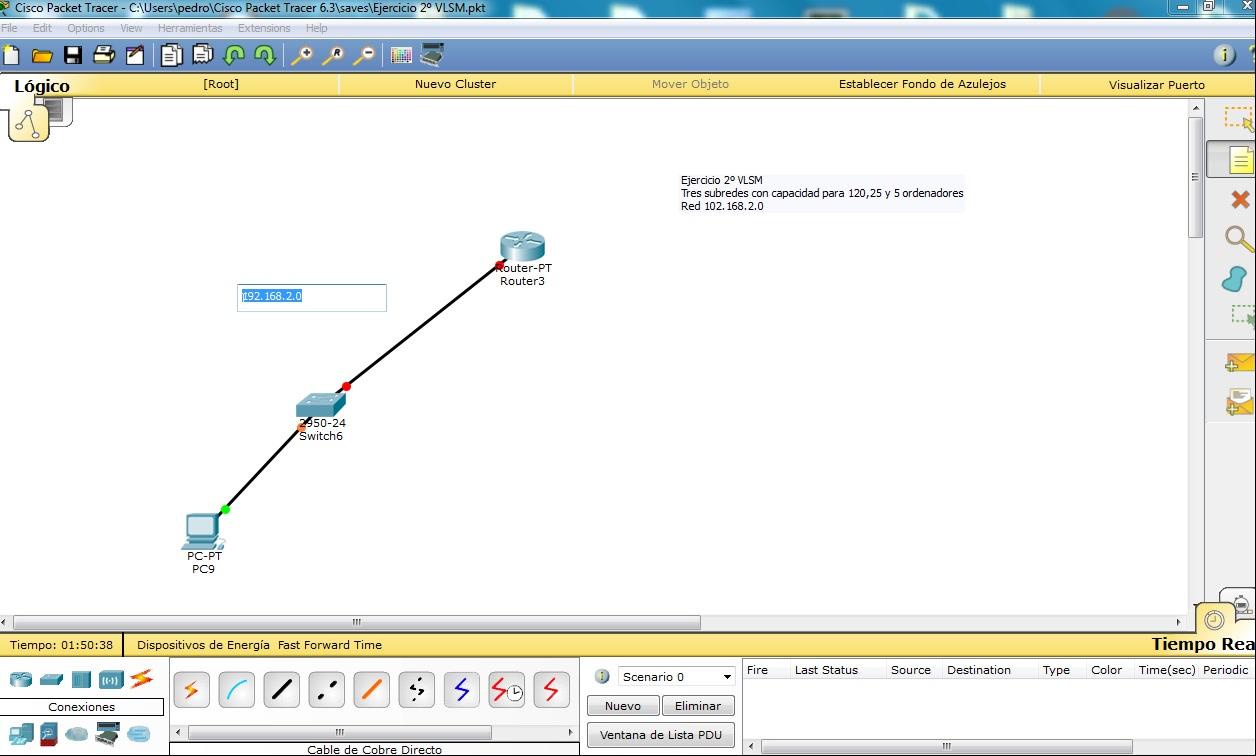Choose the Delete tool red X

coord(1240,200)
